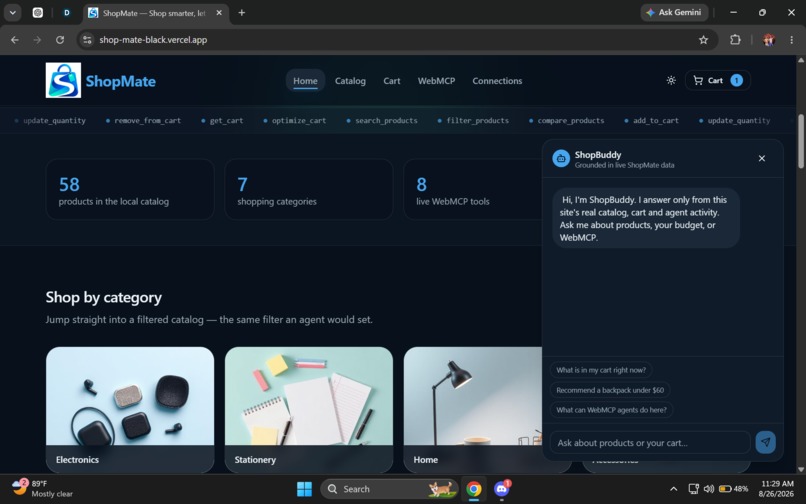806x504 pixels.
Task: Click the remove_from_cart ticker item
Action: (x=143, y=120)
